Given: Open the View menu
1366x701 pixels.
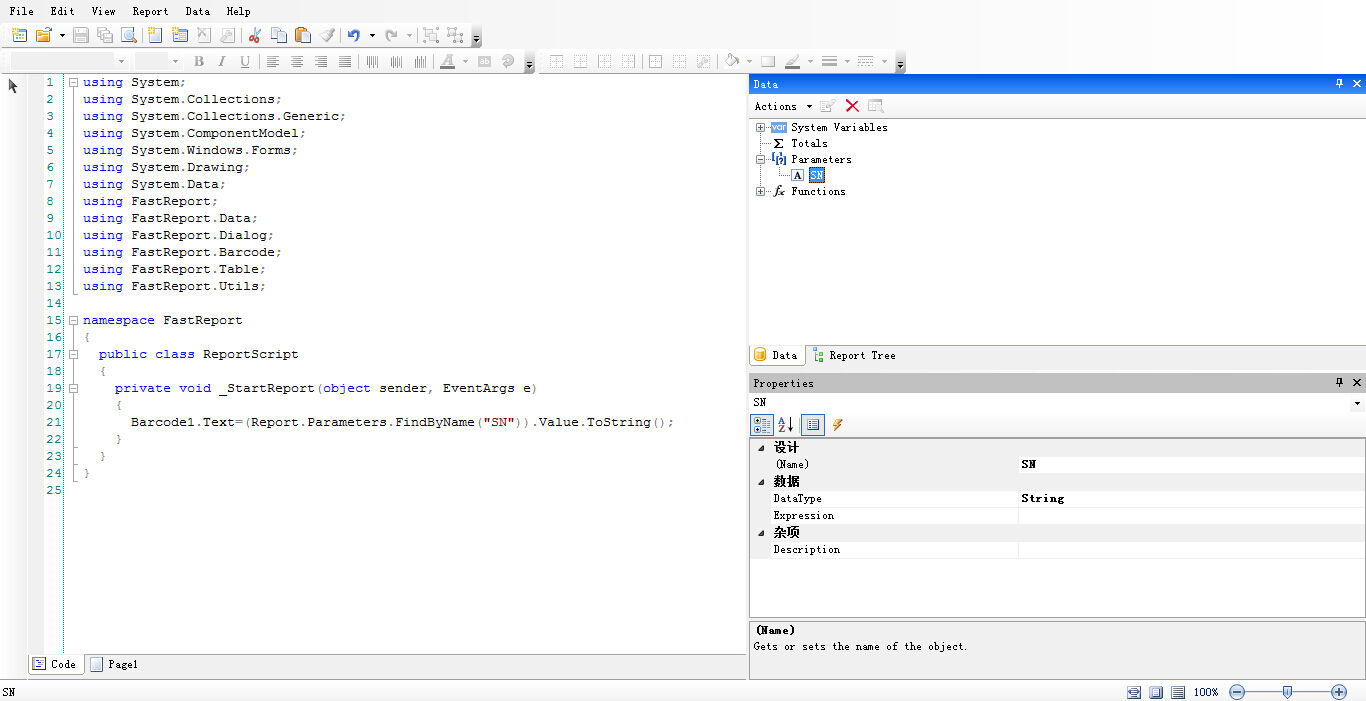Looking at the screenshot, I should 103,11.
